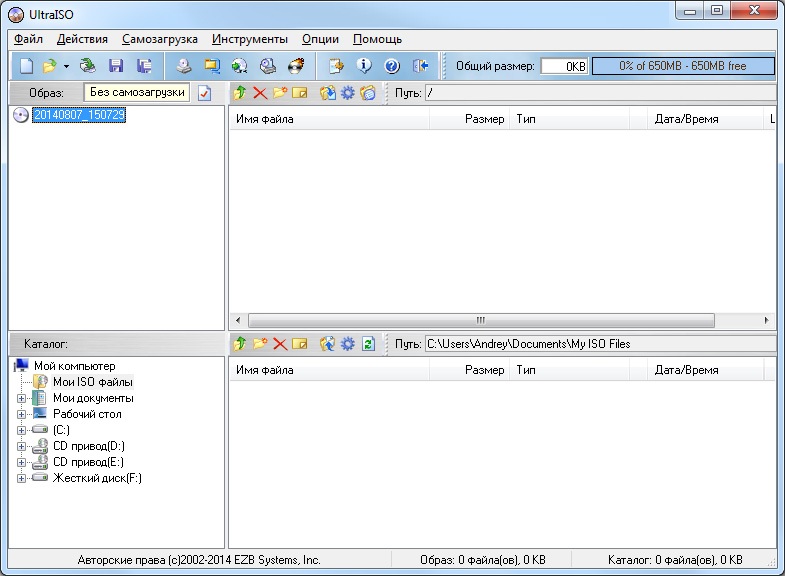This screenshot has width=785, height=576.
Task: Toggle the checkmark icon beside boot type box
Action: coord(205,93)
